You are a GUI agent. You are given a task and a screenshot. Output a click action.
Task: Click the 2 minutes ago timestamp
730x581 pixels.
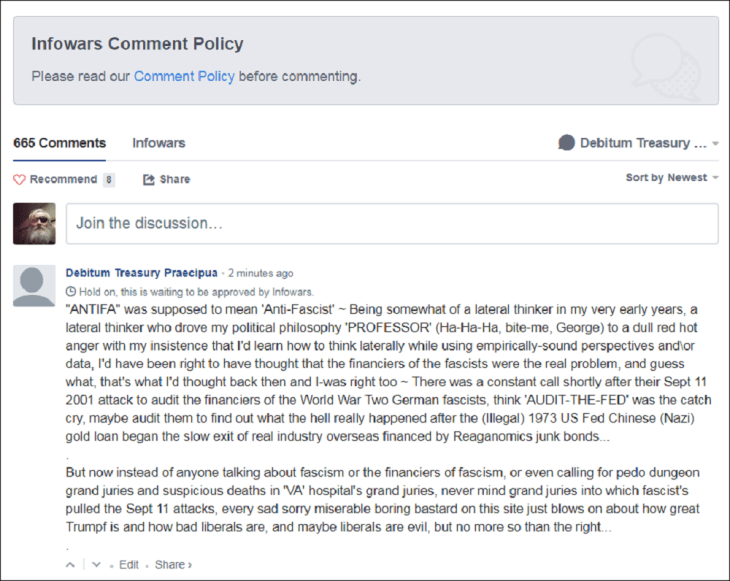click(261, 273)
